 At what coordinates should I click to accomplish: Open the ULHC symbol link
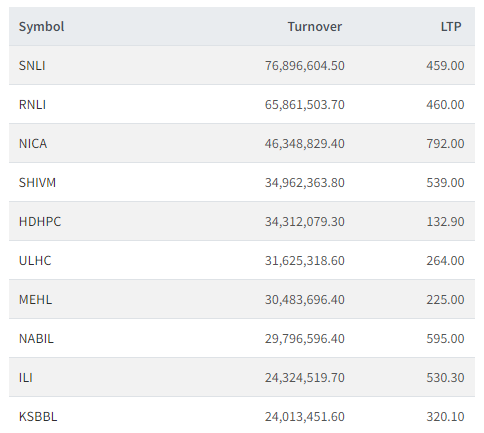[x=35, y=261]
